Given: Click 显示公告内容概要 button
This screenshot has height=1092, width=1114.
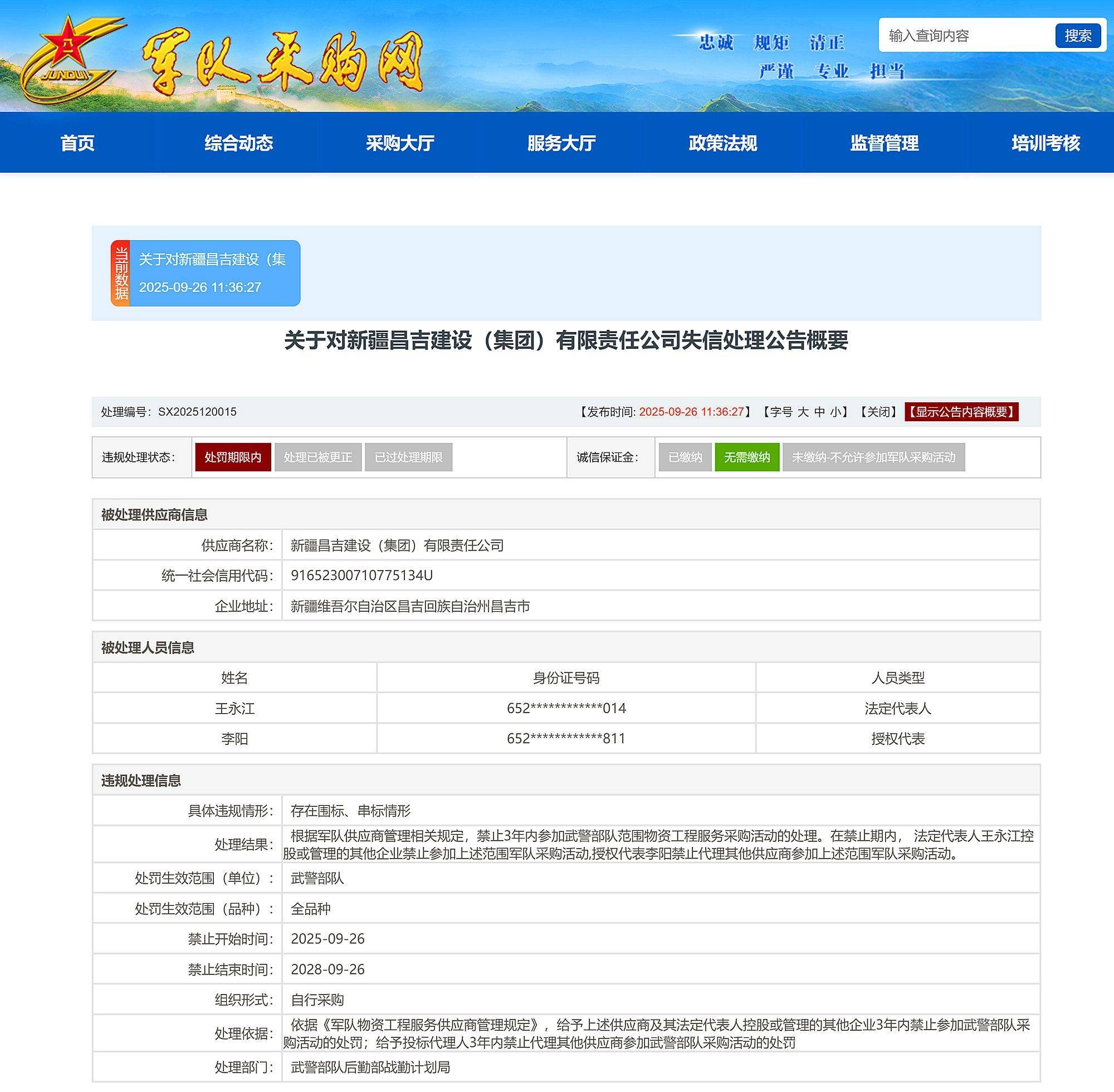Looking at the screenshot, I should coord(962,412).
